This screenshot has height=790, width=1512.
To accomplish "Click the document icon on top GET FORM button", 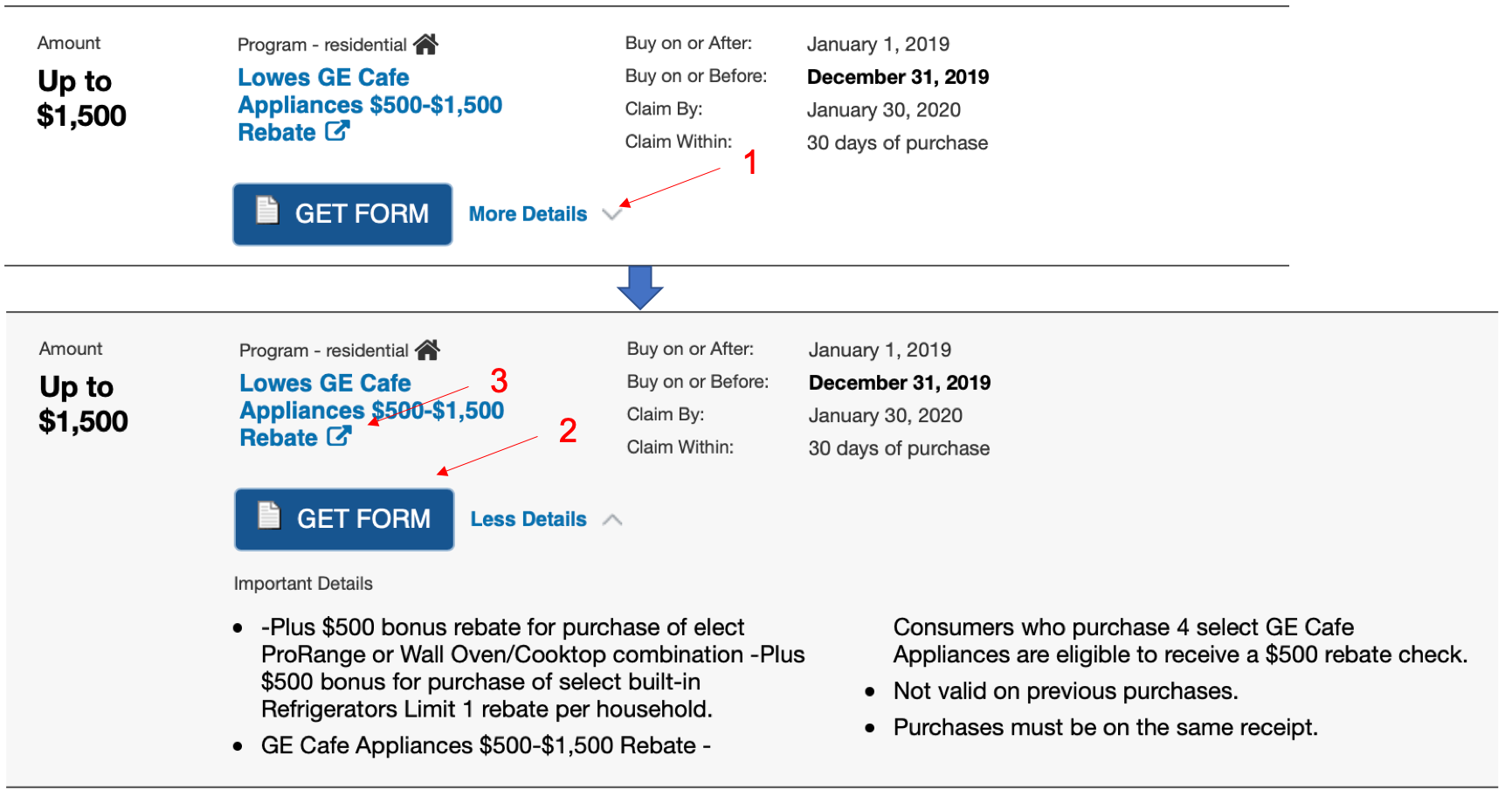I will pyautogui.click(x=267, y=212).
